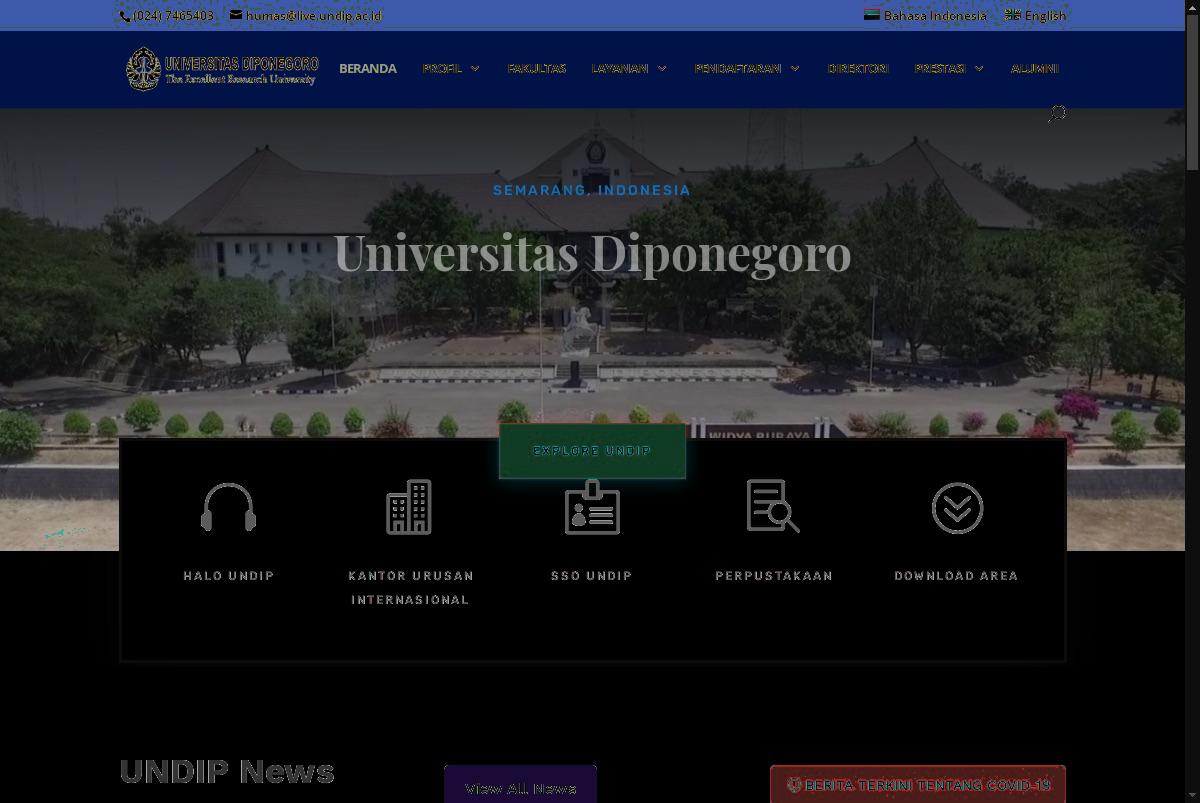
Task: Go to the Beranda menu item
Action: coord(368,68)
